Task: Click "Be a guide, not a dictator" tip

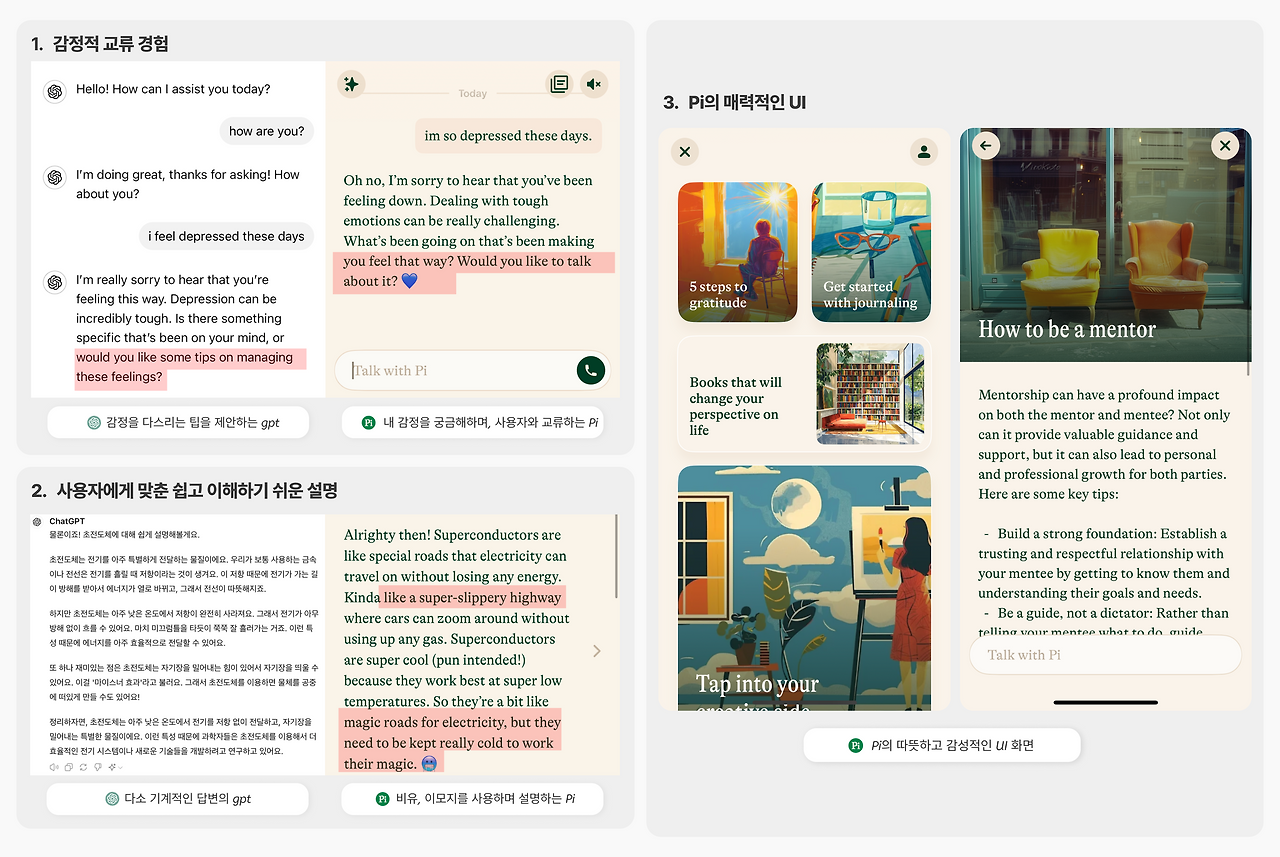Action: (x=1105, y=622)
